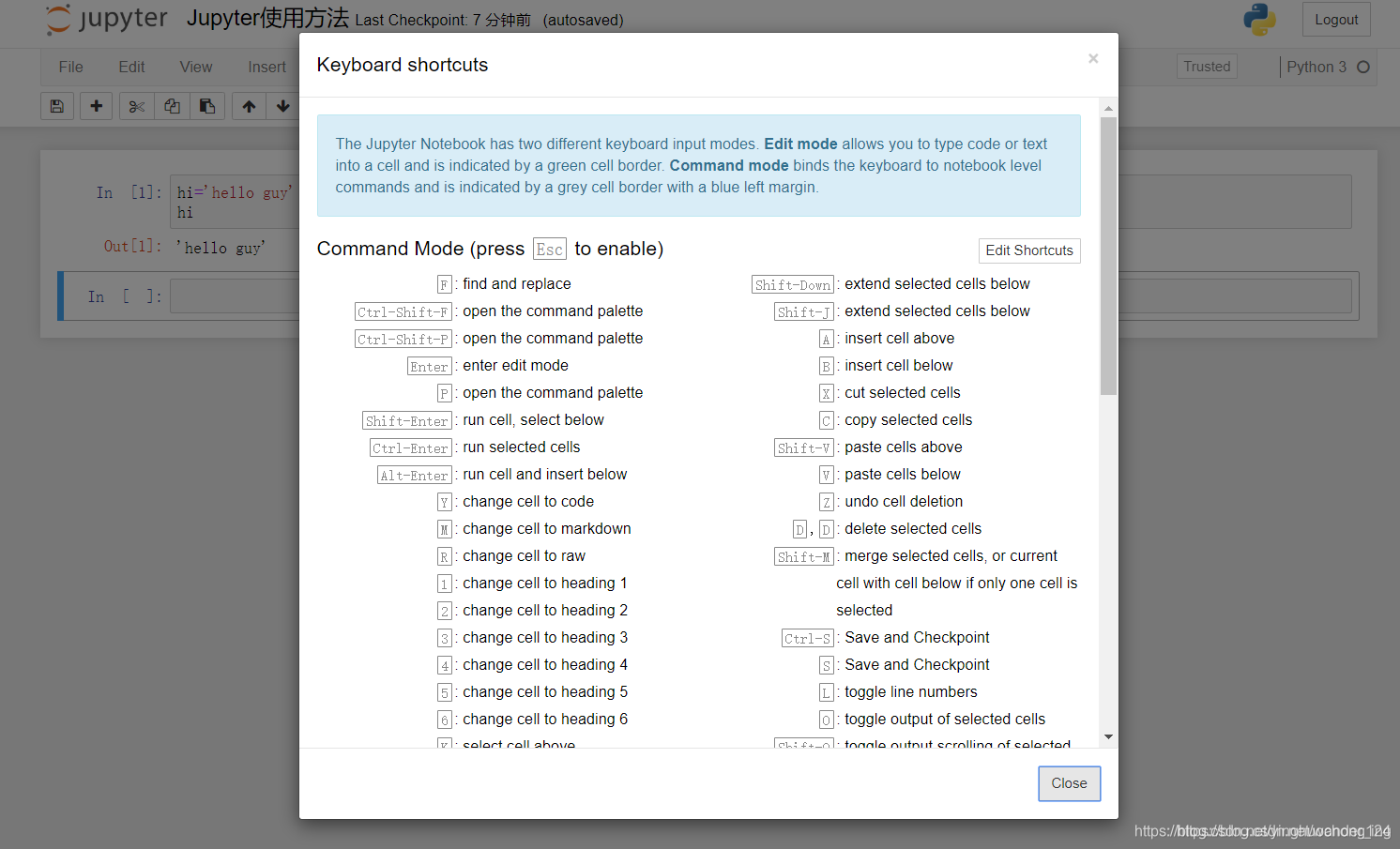Click the 'delete selected cells' text

point(913,529)
